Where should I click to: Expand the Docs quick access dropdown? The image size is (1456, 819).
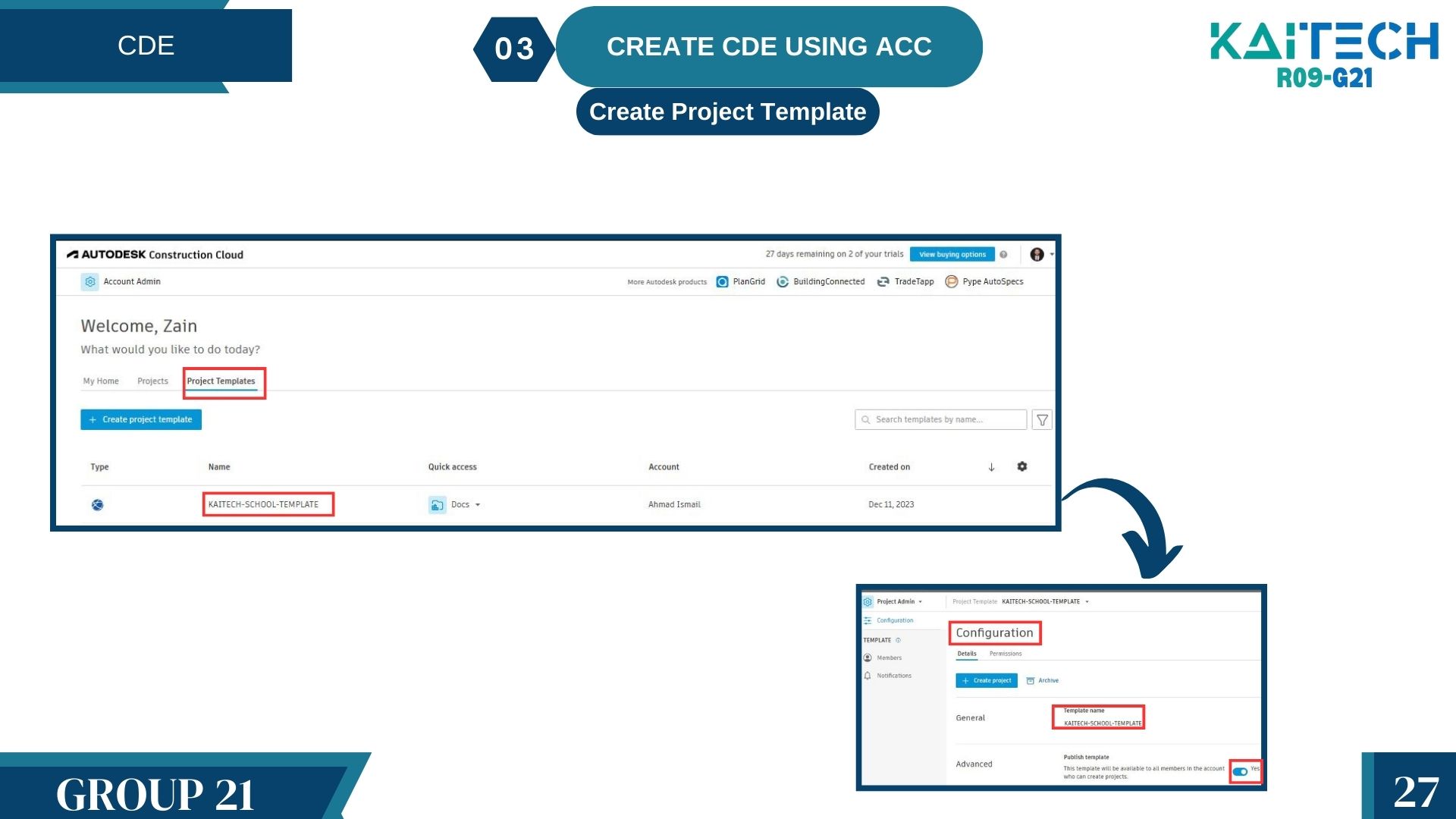coord(478,505)
